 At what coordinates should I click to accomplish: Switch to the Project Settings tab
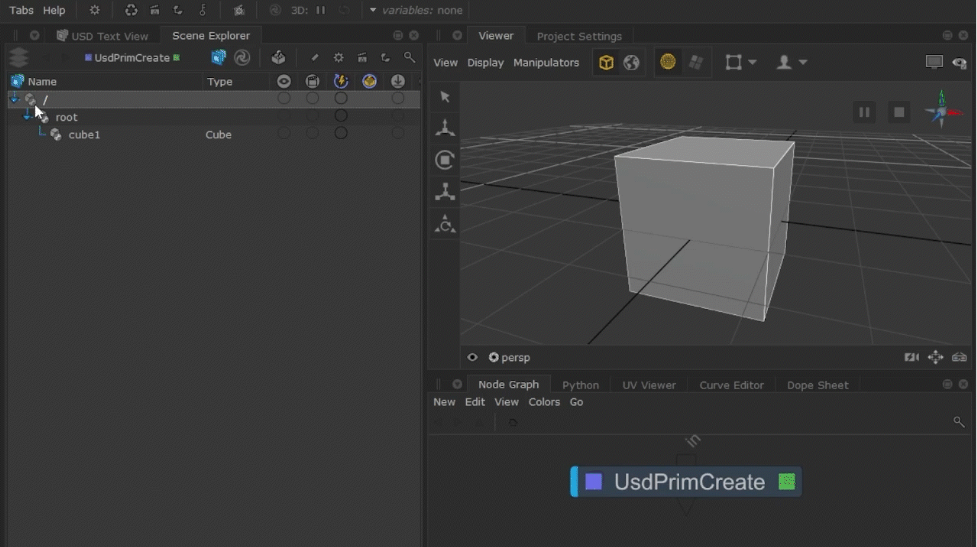(x=579, y=36)
